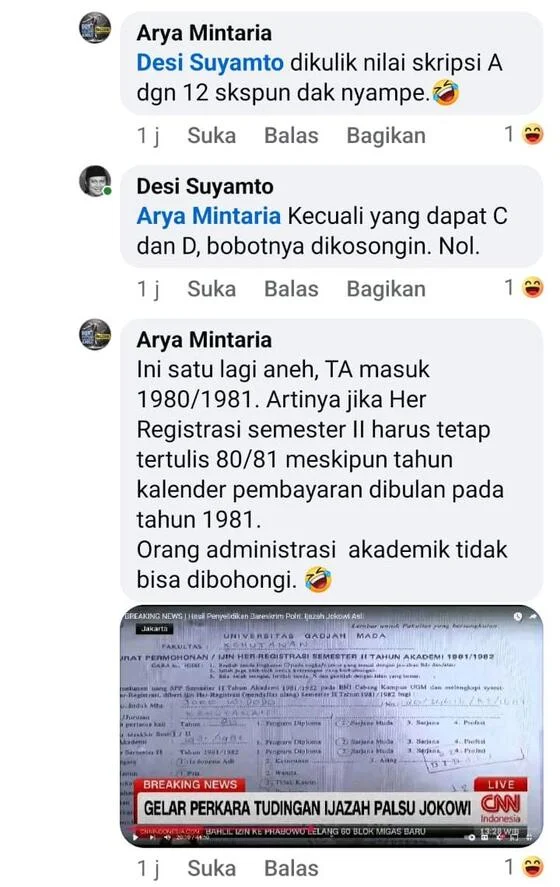Image resolution: width=560 pixels, height=887 pixels.
Task: Click Balas under first Arya Mintaria comment
Action: [x=291, y=136]
